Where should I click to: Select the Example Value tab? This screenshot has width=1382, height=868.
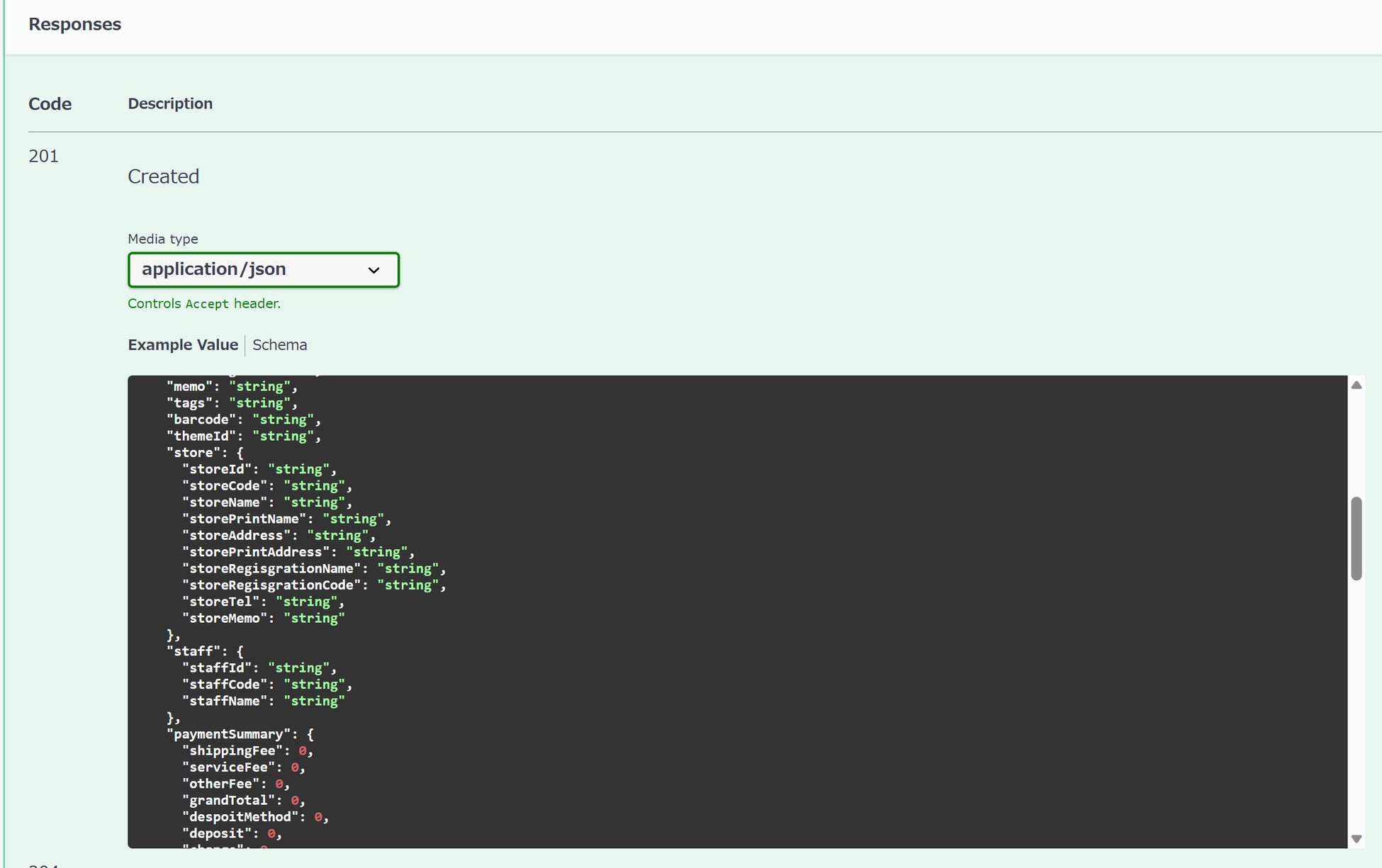pyautogui.click(x=183, y=345)
